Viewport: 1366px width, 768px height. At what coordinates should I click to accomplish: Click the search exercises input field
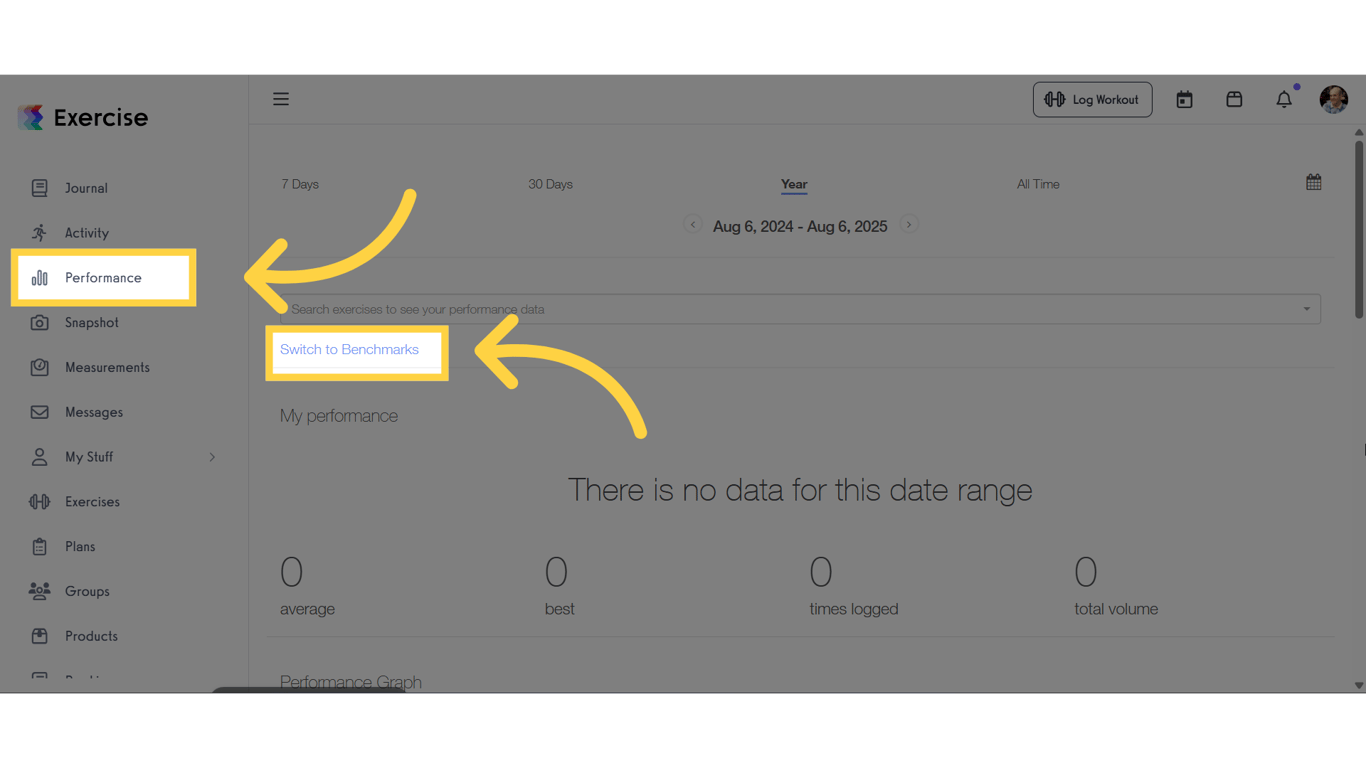(800, 309)
